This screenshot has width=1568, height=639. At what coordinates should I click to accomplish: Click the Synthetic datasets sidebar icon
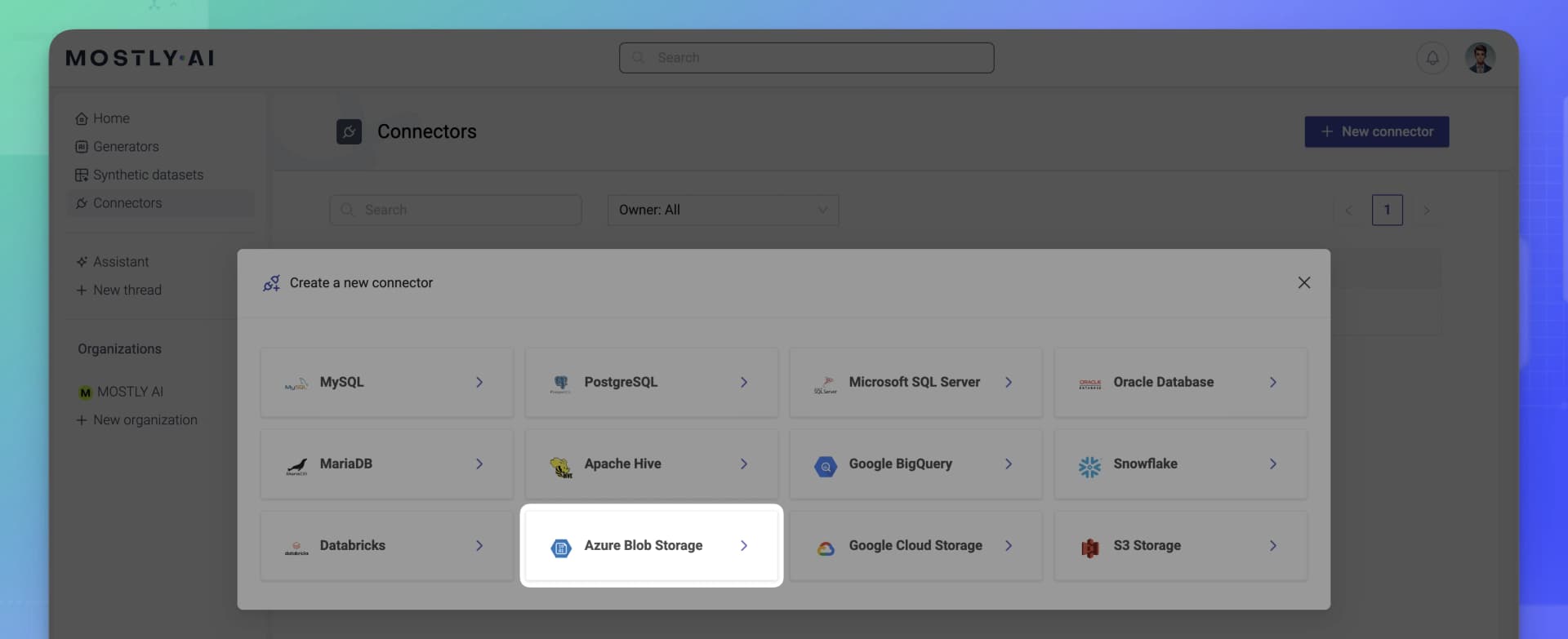[x=82, y=175]
